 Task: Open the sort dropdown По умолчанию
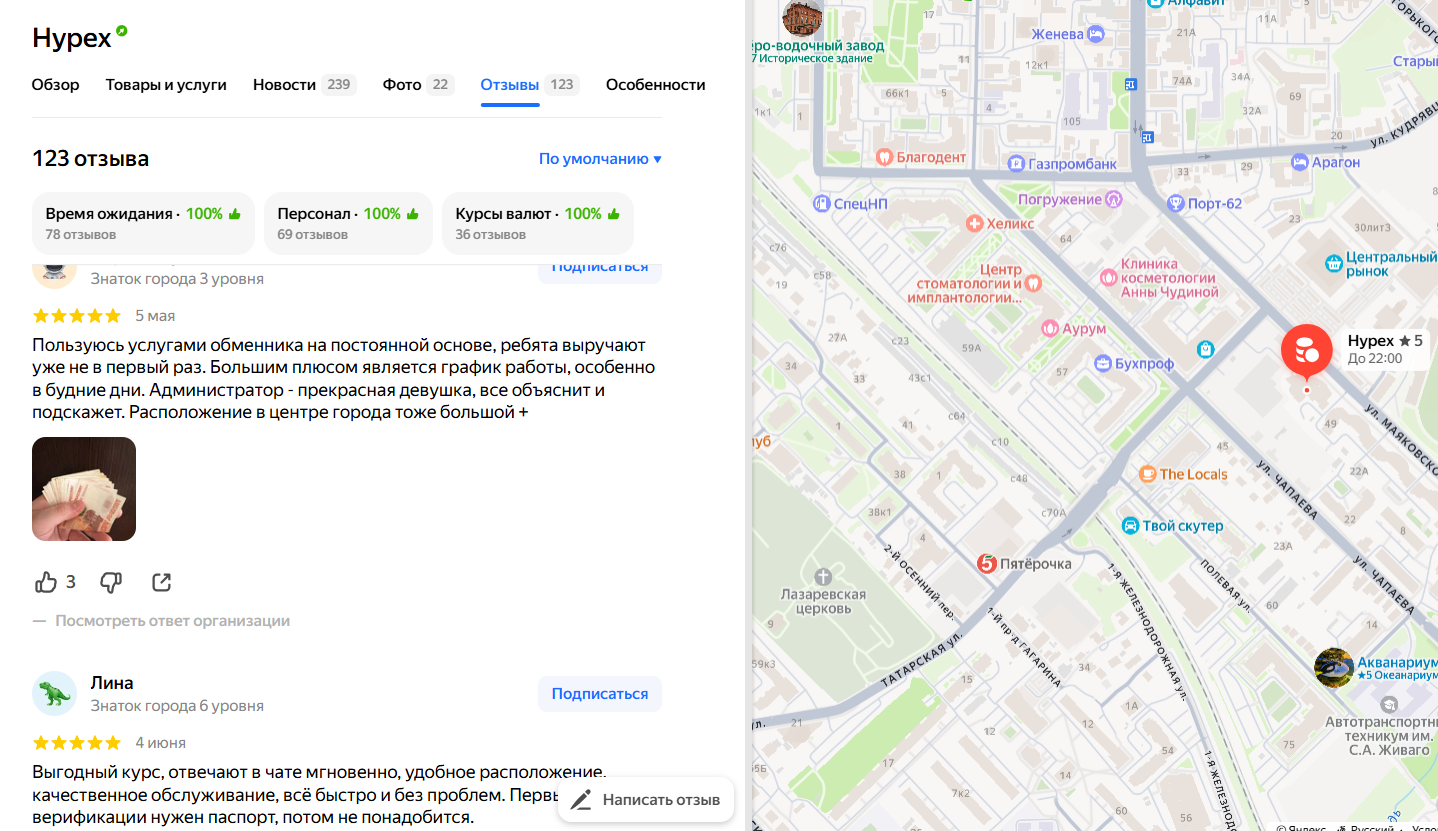[600, 159]
